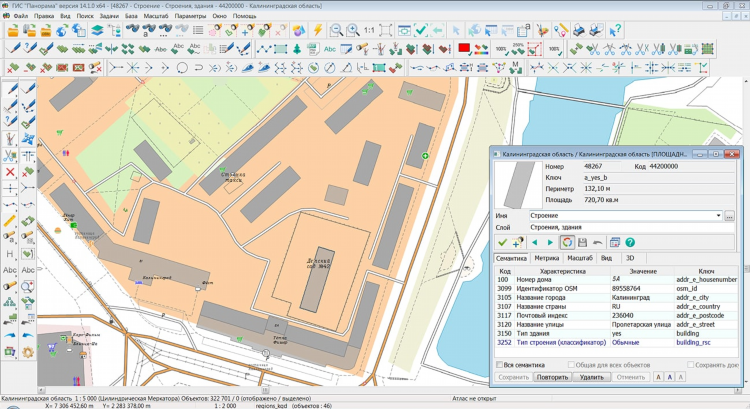The height and width of the screenshot is (409, 750).
Task: Select the 'Идентификатор OSM' row
Action: (x=617, y=288)
